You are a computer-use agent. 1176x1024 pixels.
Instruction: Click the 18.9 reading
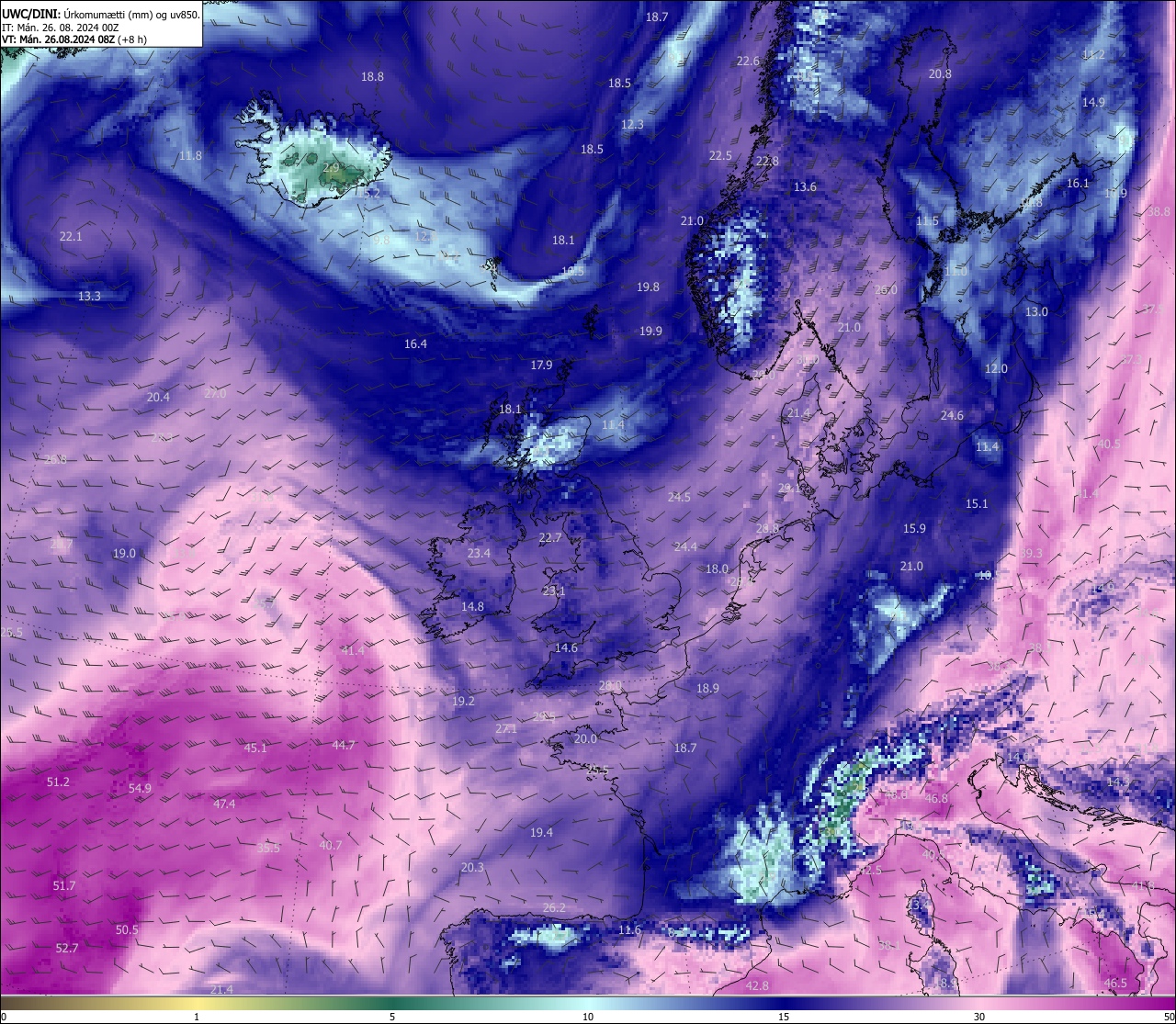[x=707, y=689]
